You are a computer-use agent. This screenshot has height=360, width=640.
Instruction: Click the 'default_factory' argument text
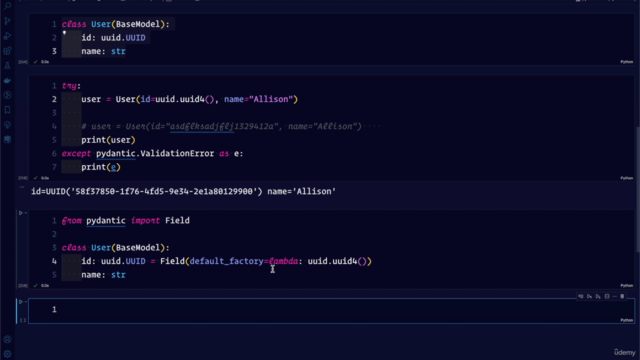pos(227,261)
